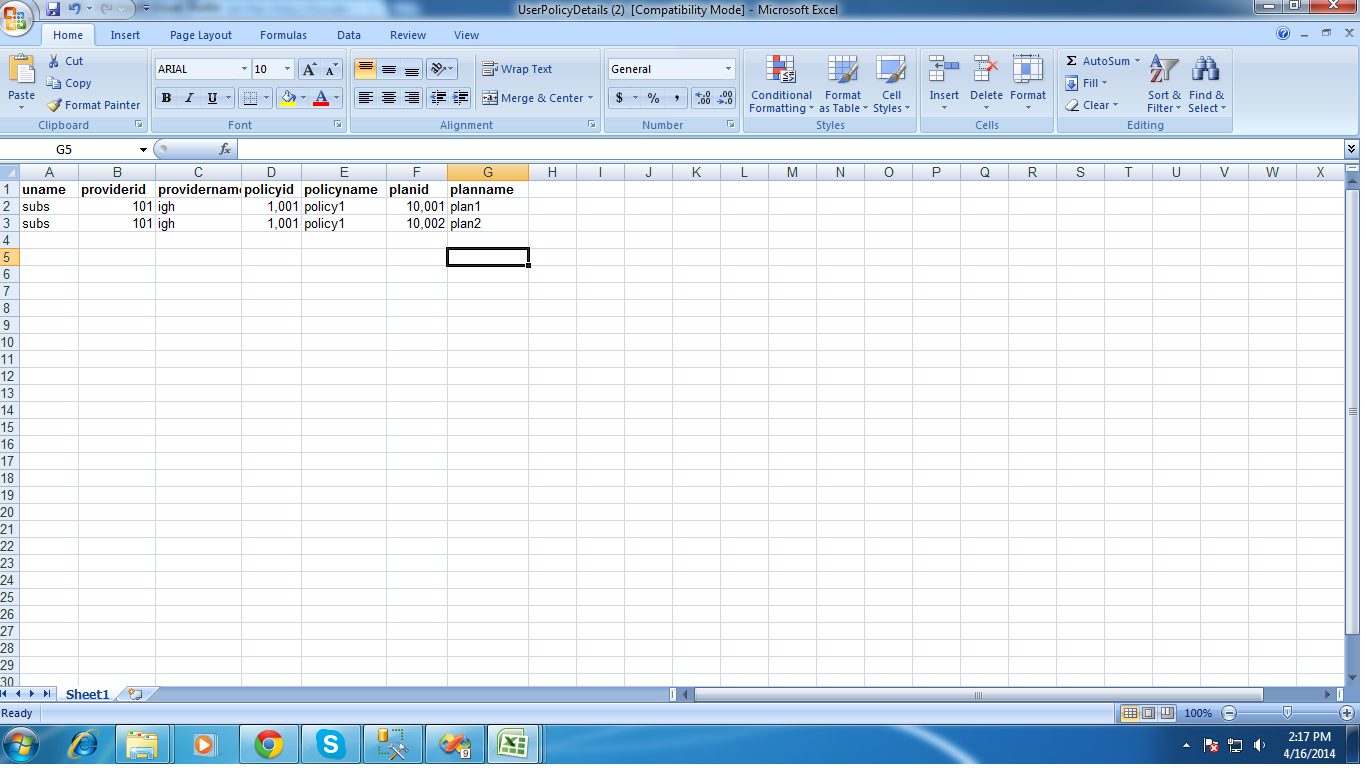
Task: Click the Format Painter icon
Action: click(x=53, y=105)
